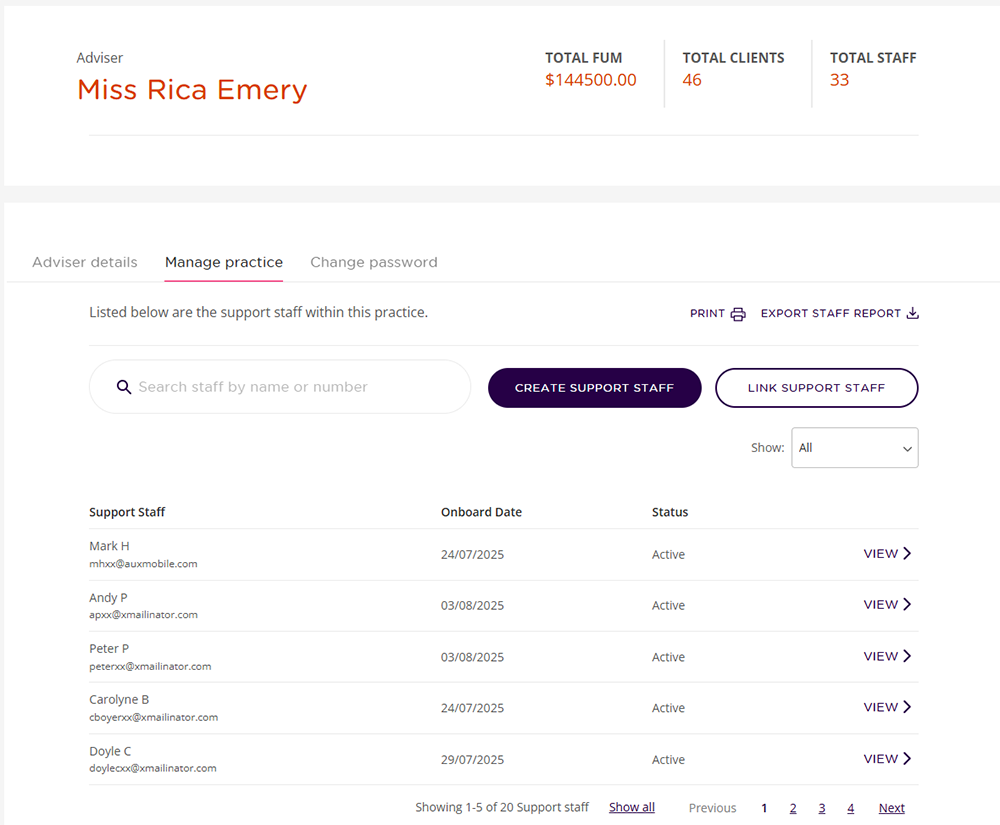Click the chevron arrow on Peter P's row

[x=907, y=657]
